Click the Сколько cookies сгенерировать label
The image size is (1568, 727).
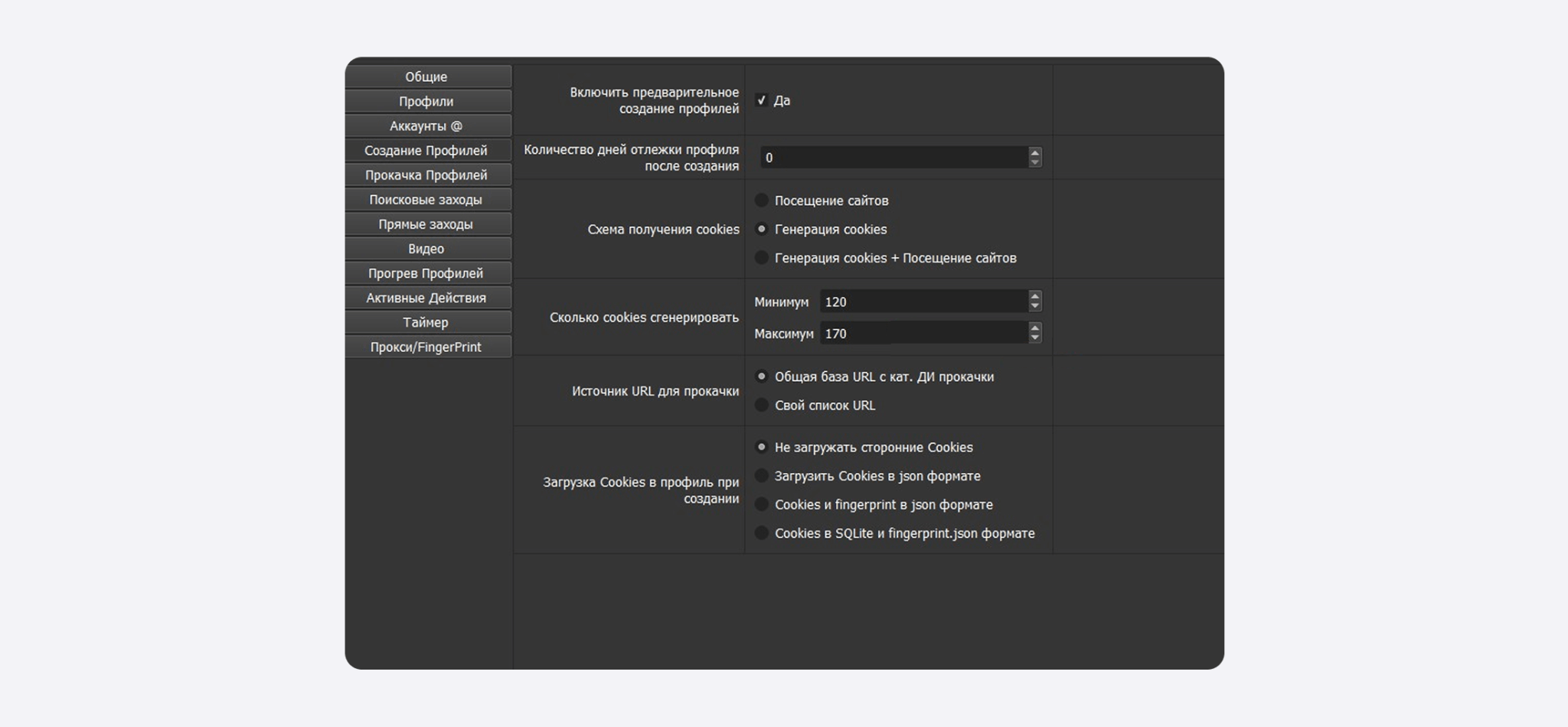click(x=644, y=318)
